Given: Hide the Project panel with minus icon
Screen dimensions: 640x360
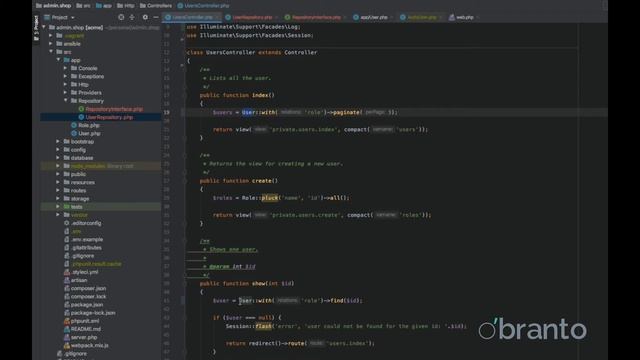Looking at the screenshot, I should coord(156,17).
